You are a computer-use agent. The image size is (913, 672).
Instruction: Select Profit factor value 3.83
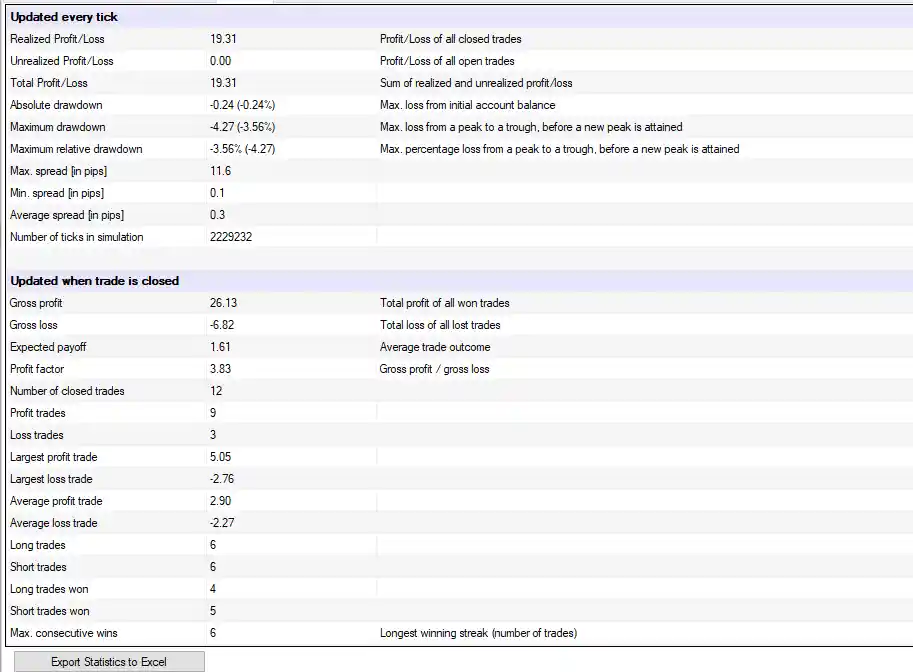click(220, 369)
